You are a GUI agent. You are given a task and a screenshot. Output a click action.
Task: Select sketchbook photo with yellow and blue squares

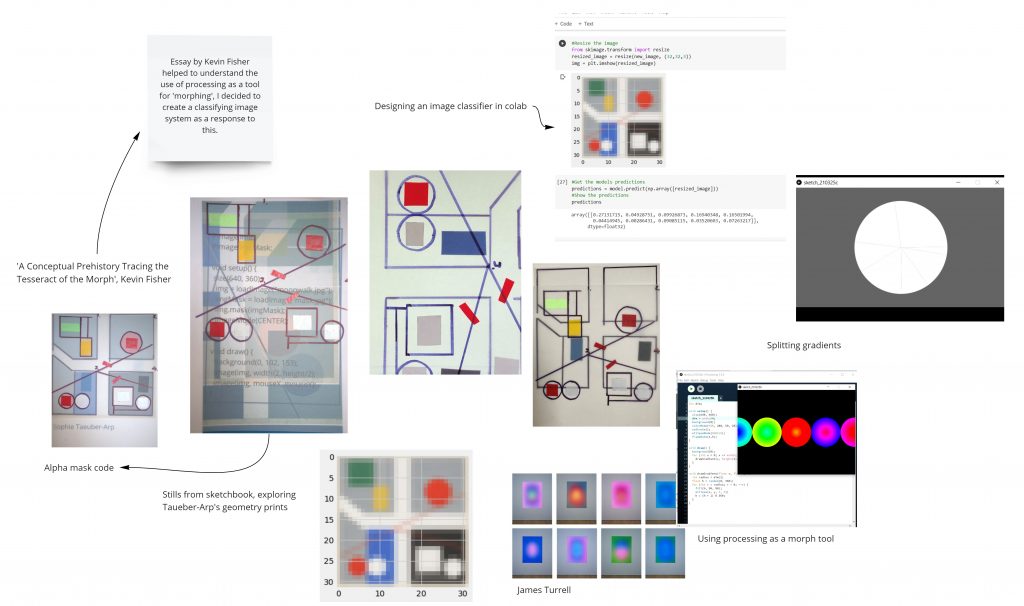point(596,345)
